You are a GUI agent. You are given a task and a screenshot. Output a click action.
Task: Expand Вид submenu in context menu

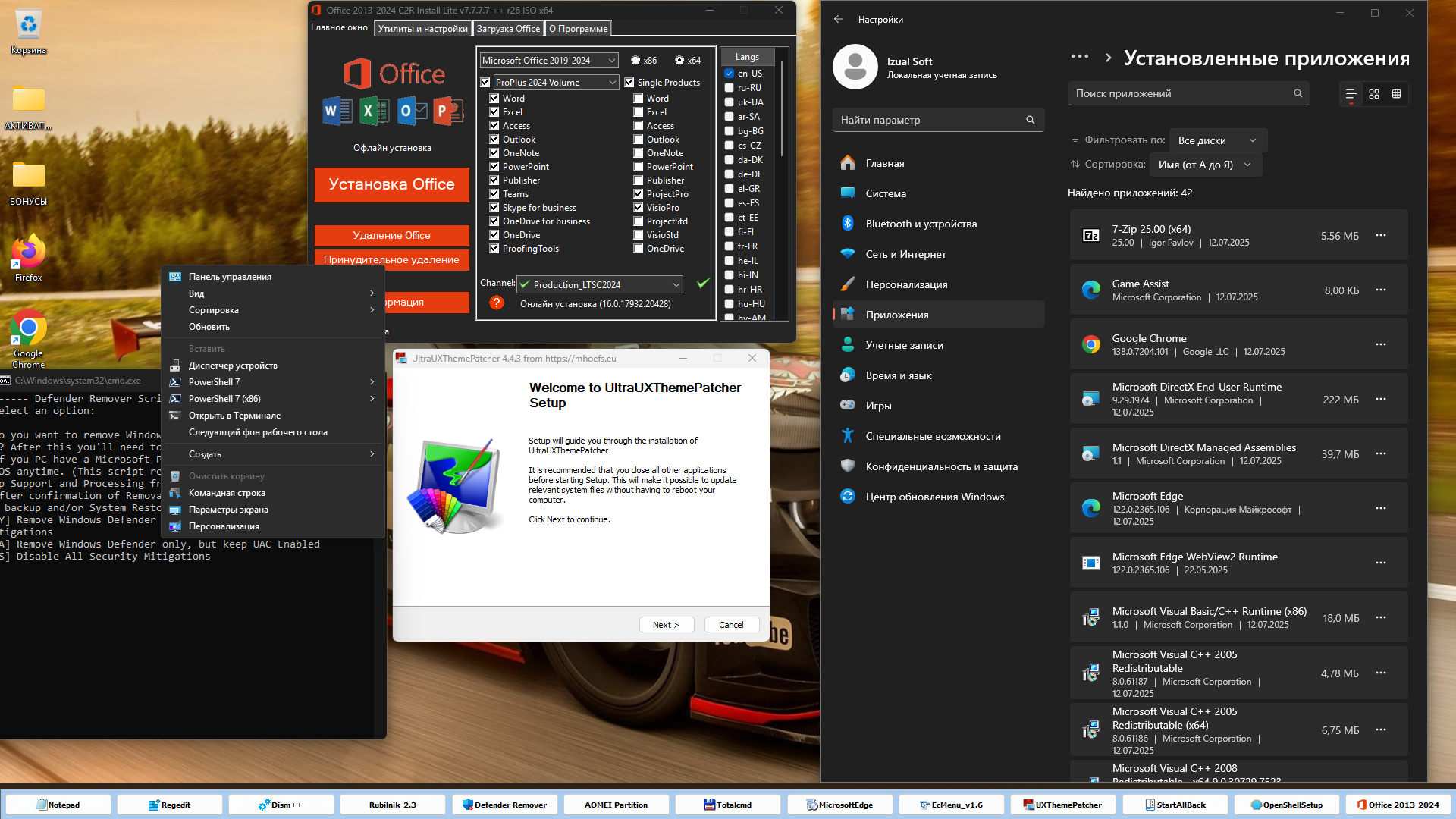pyautogui.click(x=273, y=293)
